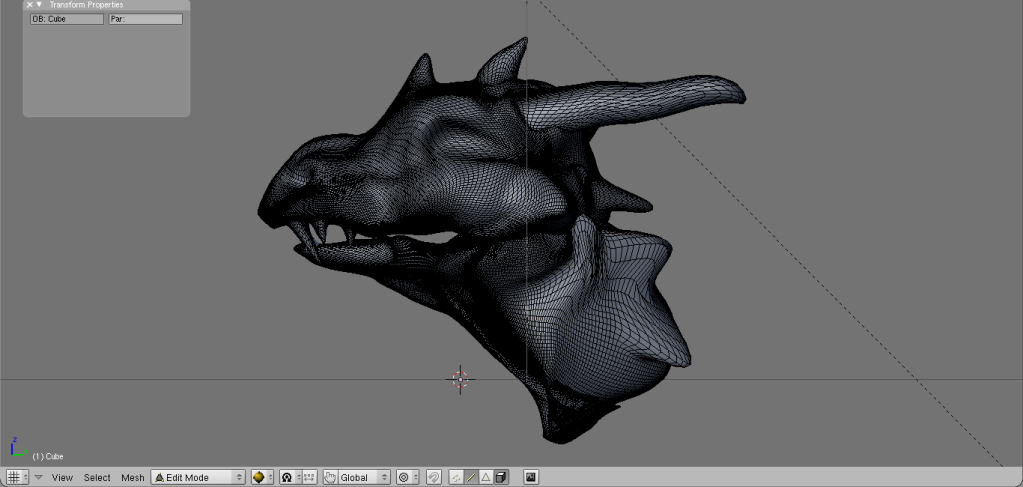Click the render this window image icon
1023x487 pixels.
point(530,477)
